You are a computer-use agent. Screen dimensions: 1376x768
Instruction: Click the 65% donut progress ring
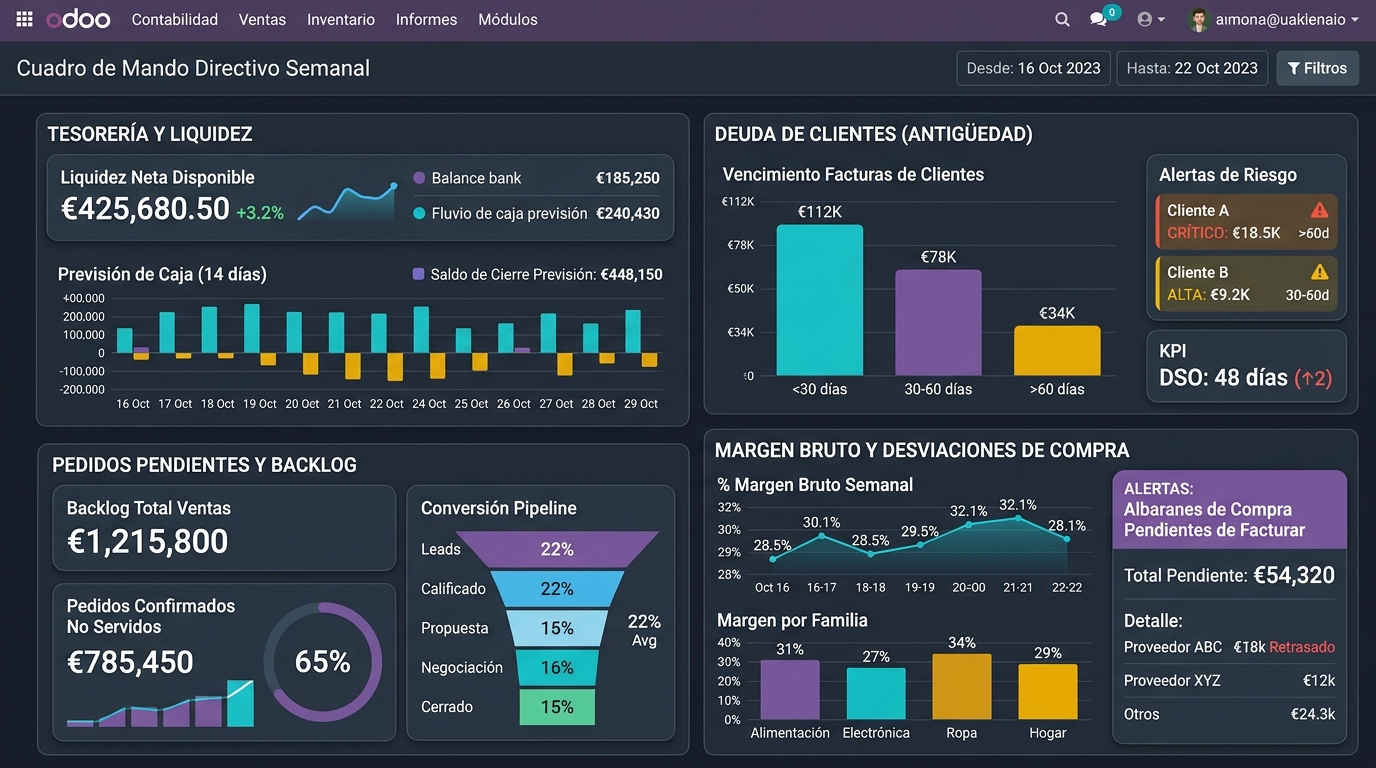click(322, 661)
